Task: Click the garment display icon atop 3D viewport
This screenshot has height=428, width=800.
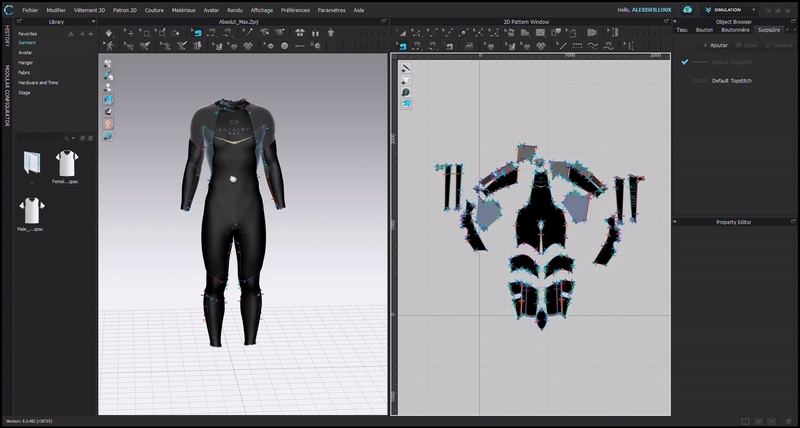Action: point(108,64)
